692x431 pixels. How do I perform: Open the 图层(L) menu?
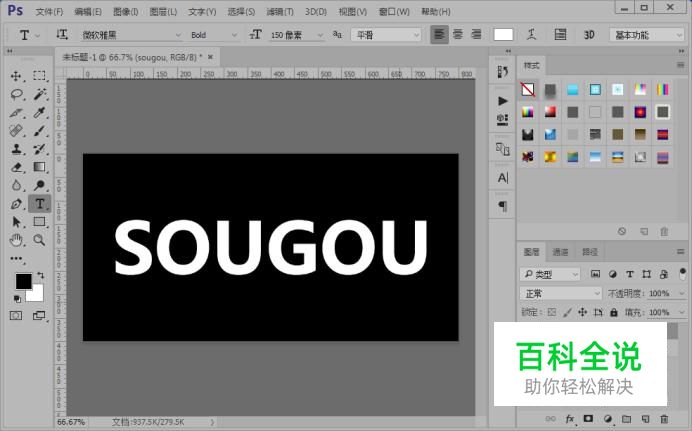[x=163, y=11]
